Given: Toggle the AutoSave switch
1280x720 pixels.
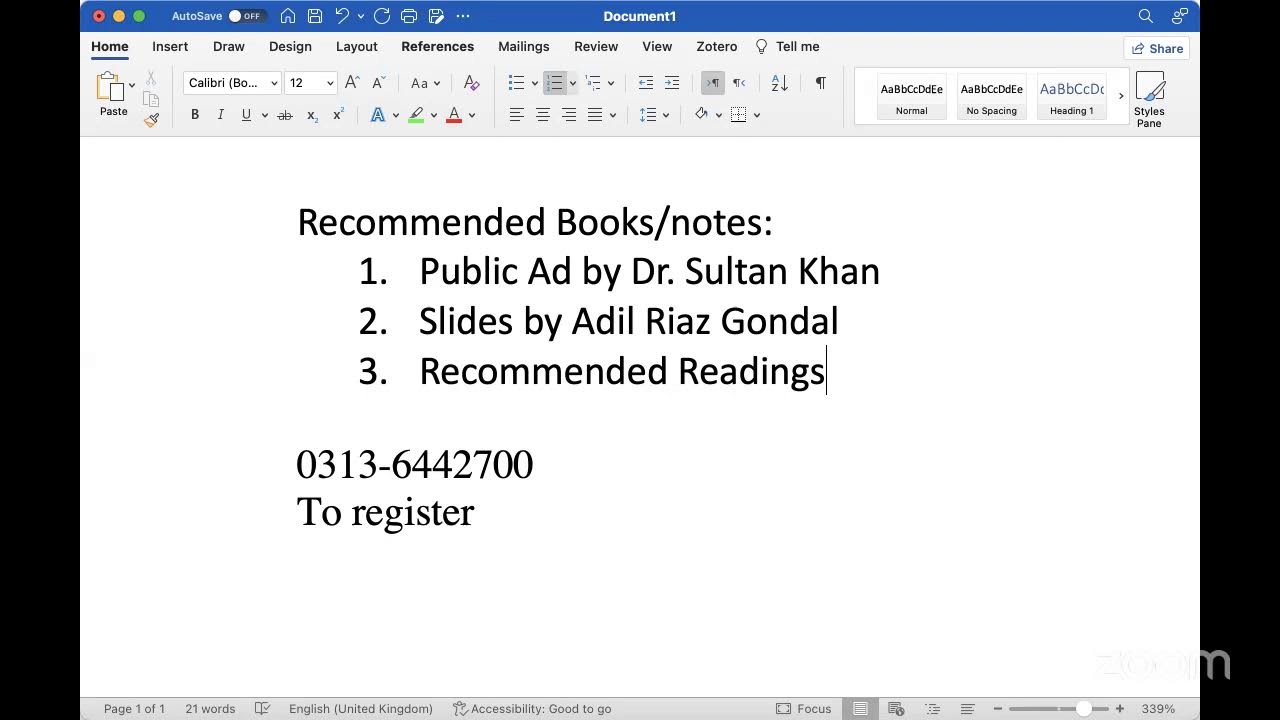Looking at the screenshot, I should [245, 16].
